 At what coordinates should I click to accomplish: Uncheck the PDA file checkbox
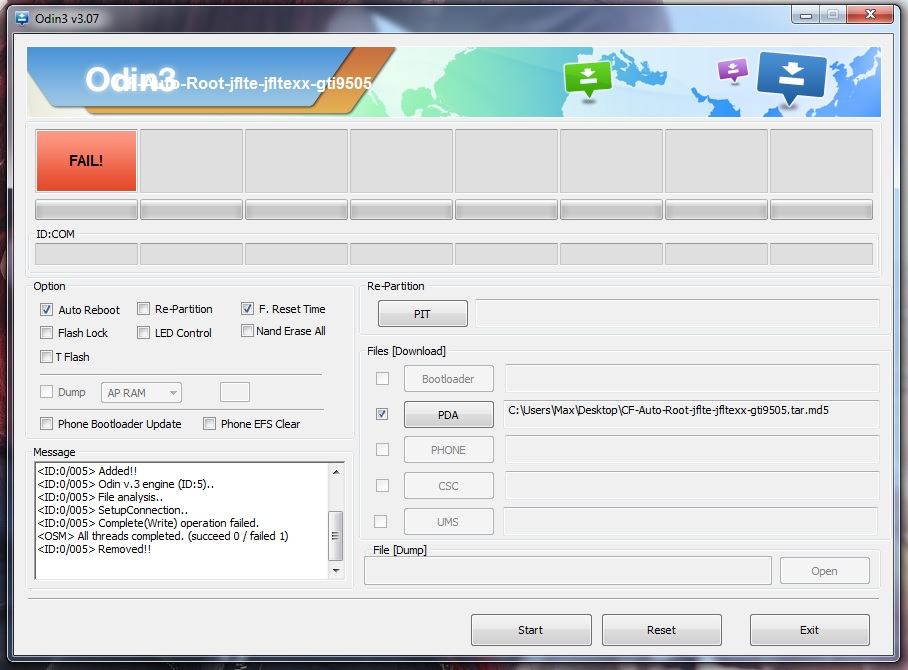pos(382,414)
